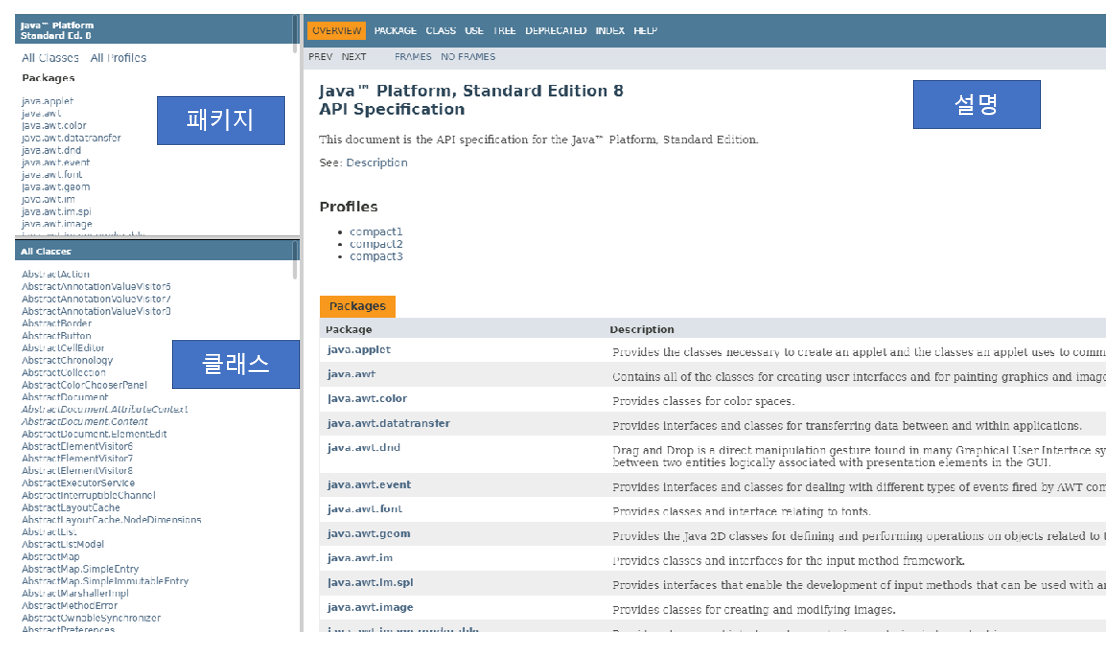Click the All Classes frame scrollbar

[296, 260]
